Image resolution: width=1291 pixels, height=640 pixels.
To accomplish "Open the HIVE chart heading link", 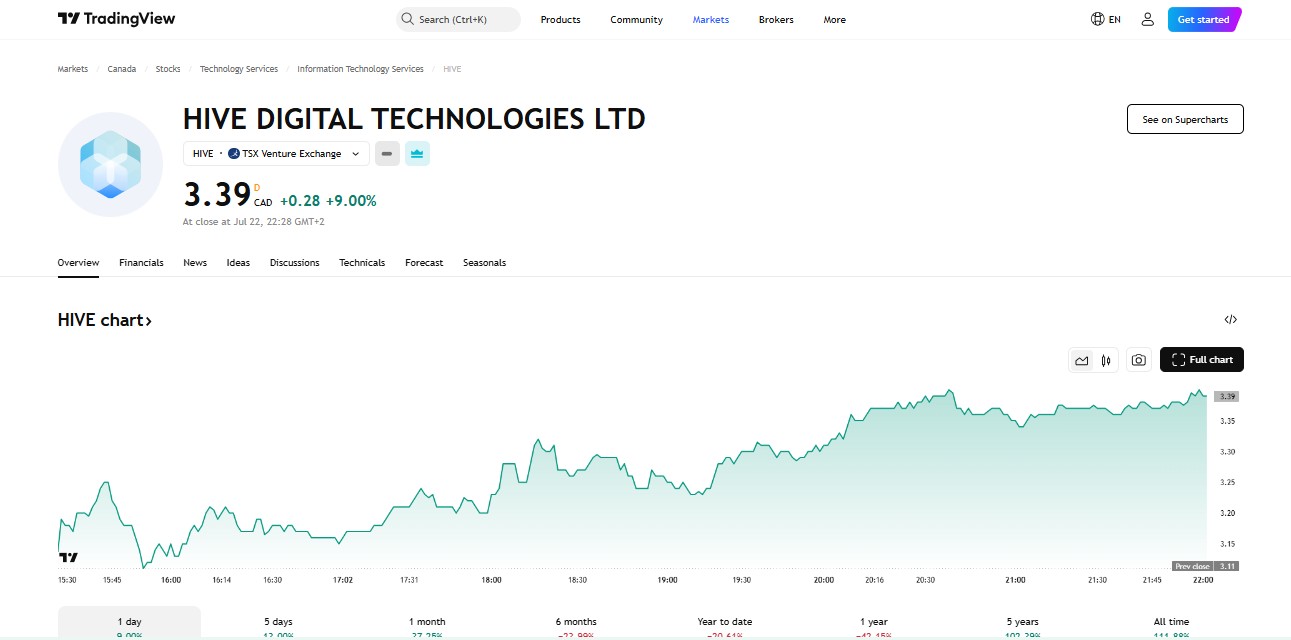I will tap(105, 320).
